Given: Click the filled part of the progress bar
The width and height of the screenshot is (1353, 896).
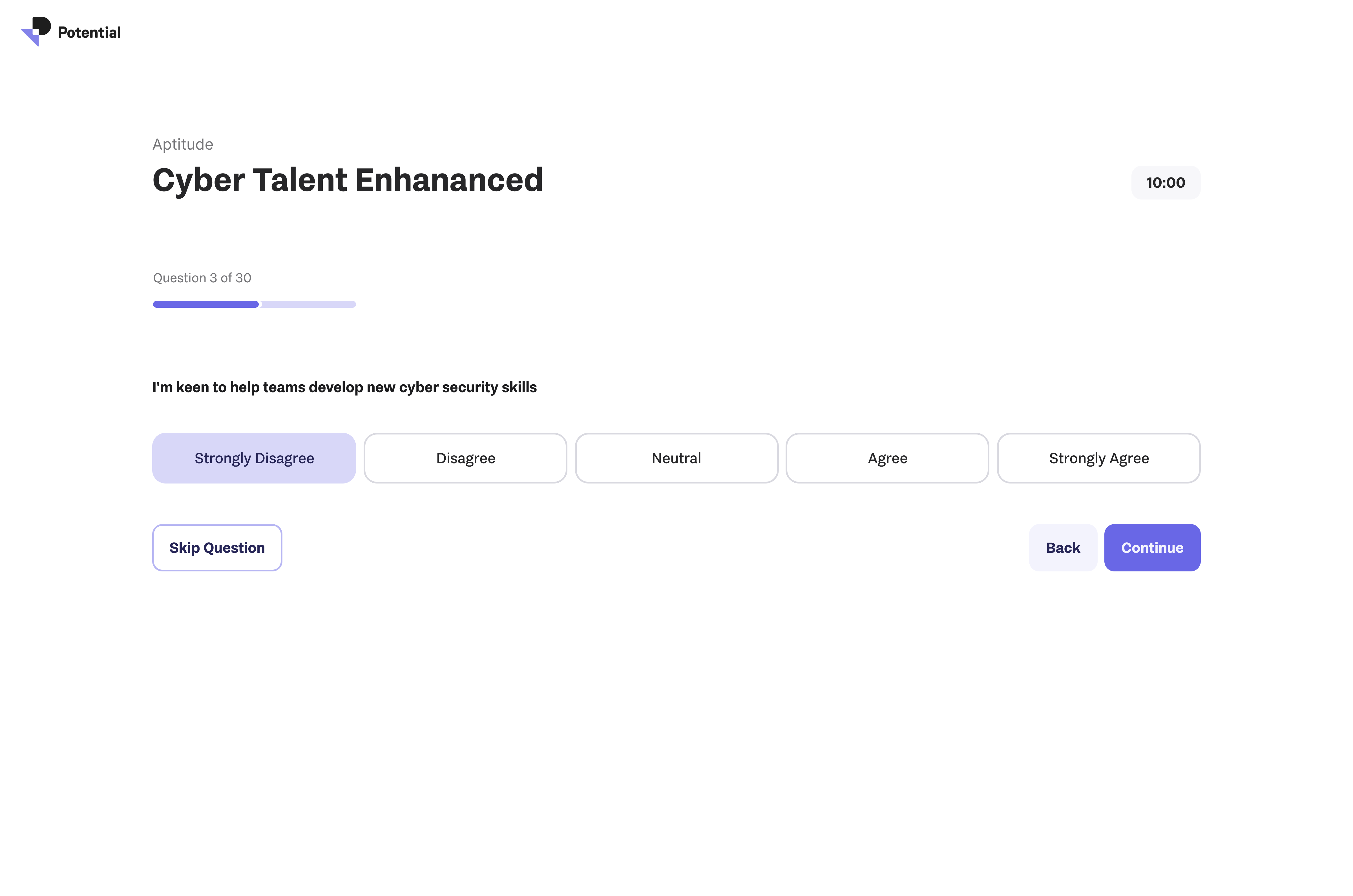Looking at the screenshot, I should pyautogui.click(x=206, y=305).
